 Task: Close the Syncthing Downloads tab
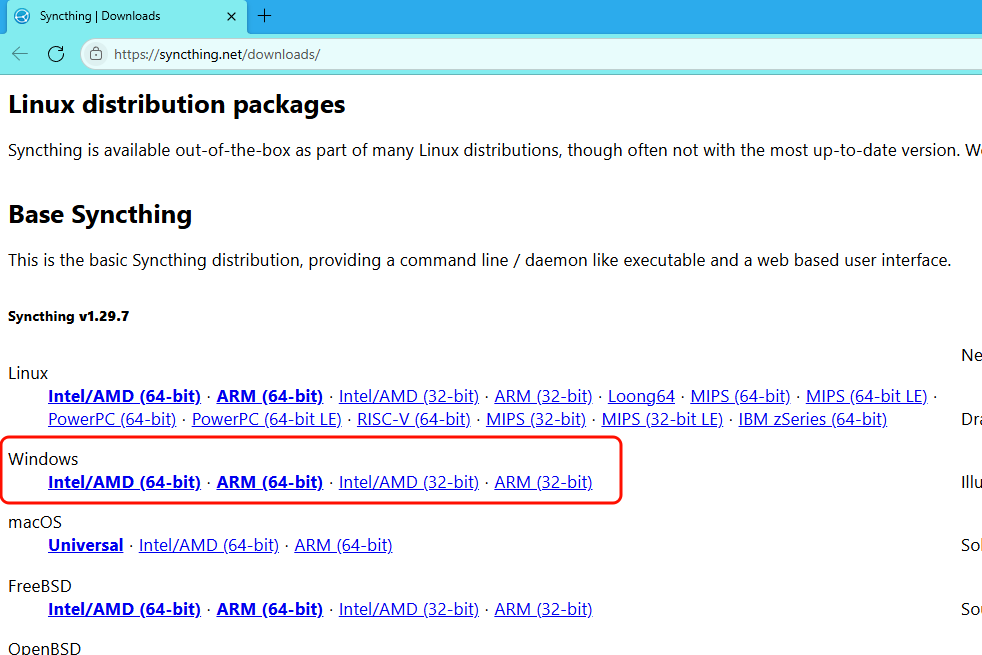point(231,16)
